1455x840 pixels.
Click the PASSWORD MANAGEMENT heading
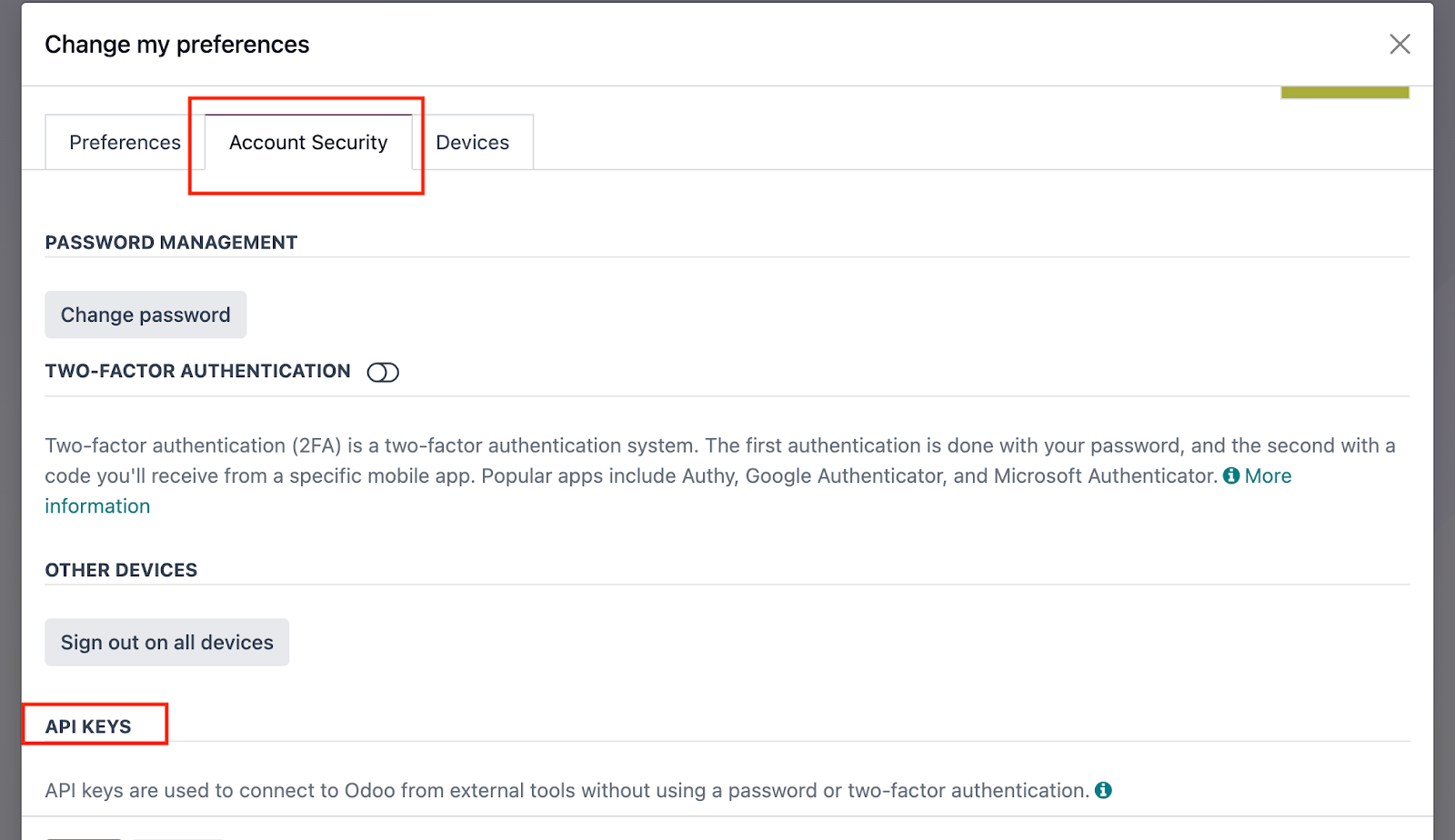click(171, 243)
